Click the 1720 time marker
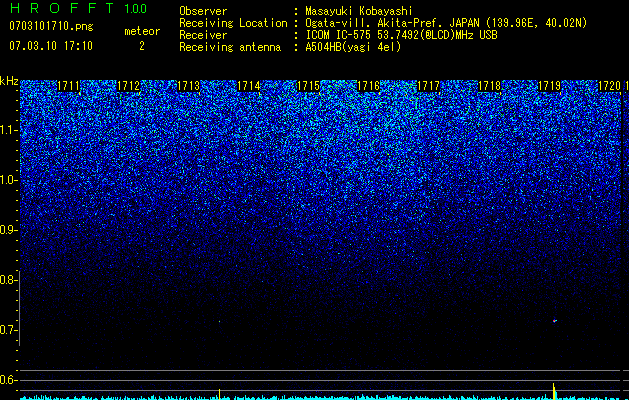 click(x=609, y=86)
